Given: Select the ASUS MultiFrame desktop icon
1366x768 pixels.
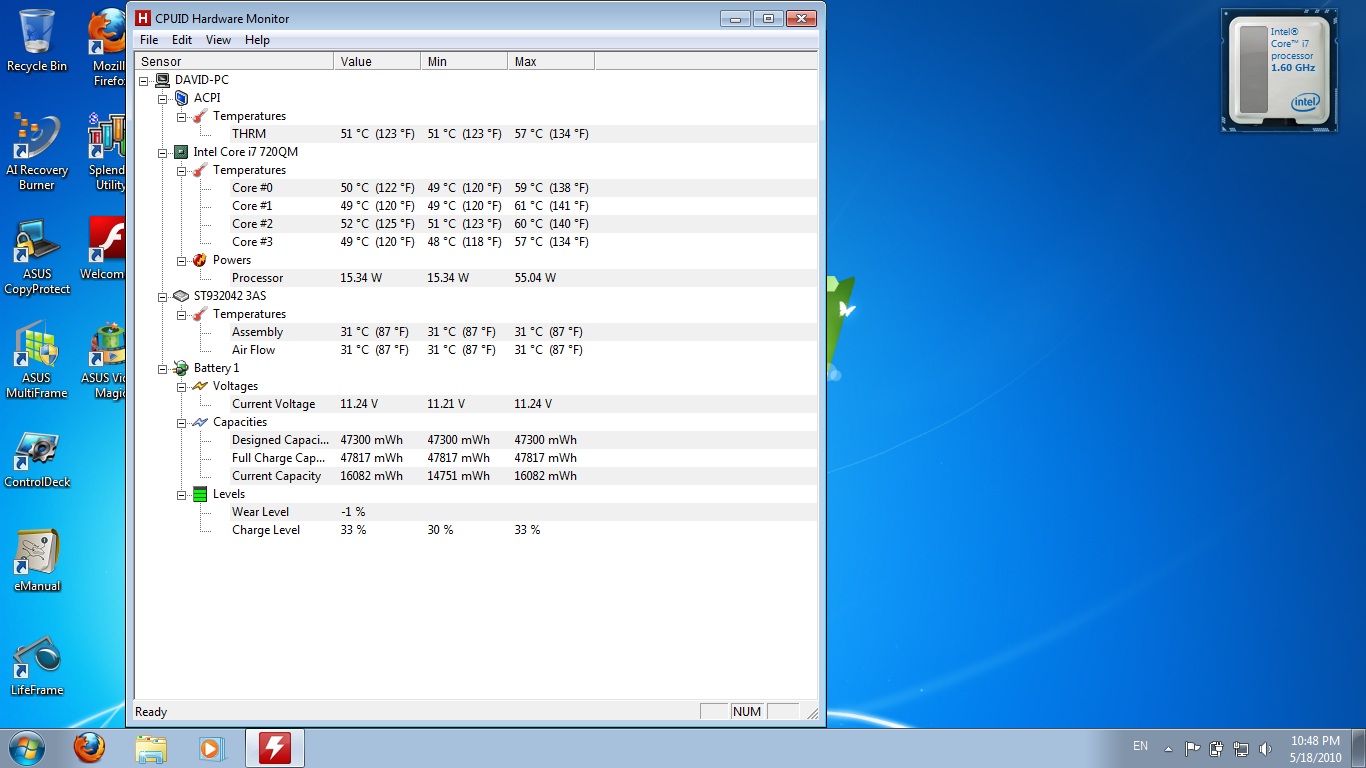Looking at the screenshot, I should pyautogui.click(x=37, y=360).
